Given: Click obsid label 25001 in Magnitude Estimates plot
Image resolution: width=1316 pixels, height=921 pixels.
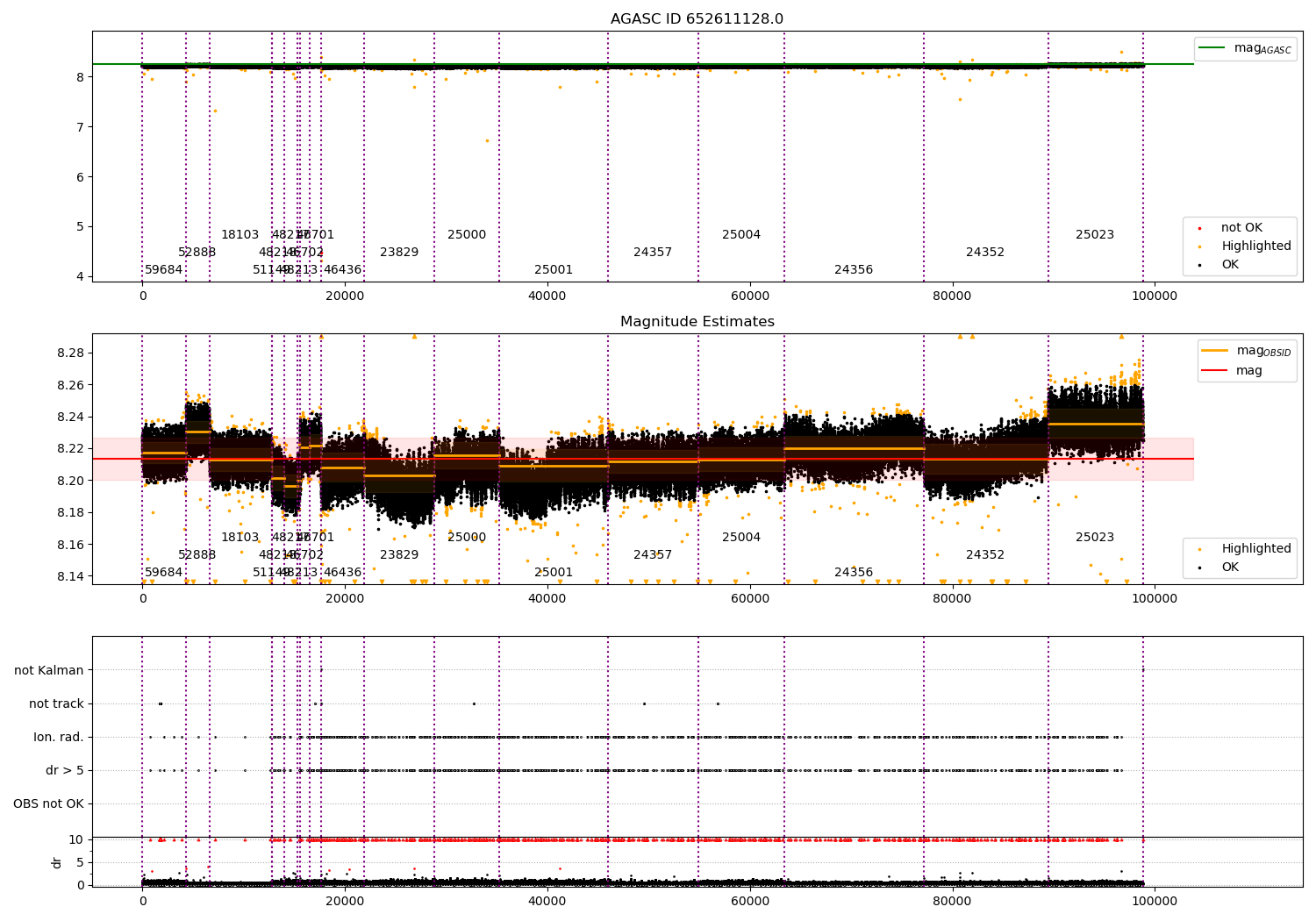Looking at the screenshot, I should coord(554,573).
